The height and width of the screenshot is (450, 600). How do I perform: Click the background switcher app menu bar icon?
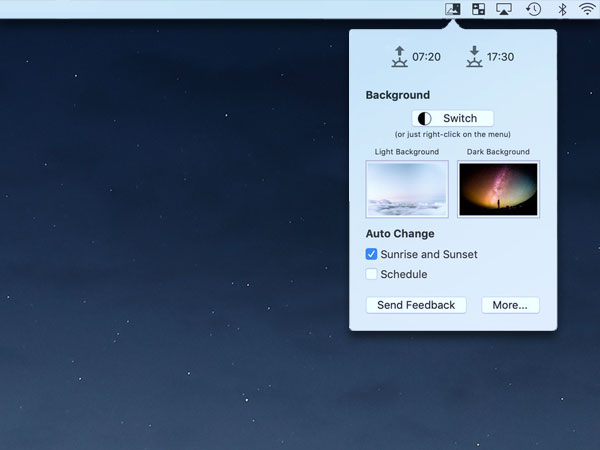coord(453,9)
